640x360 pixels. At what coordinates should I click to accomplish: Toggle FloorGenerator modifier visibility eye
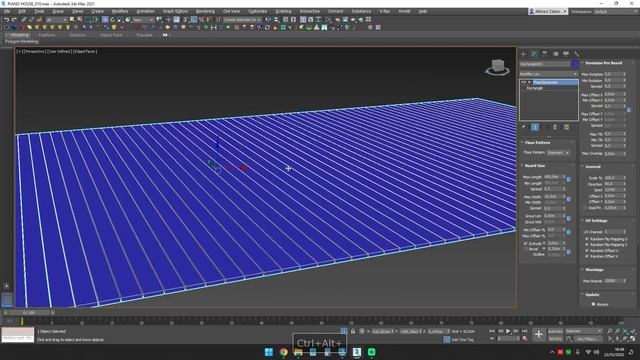pos(523,82)
